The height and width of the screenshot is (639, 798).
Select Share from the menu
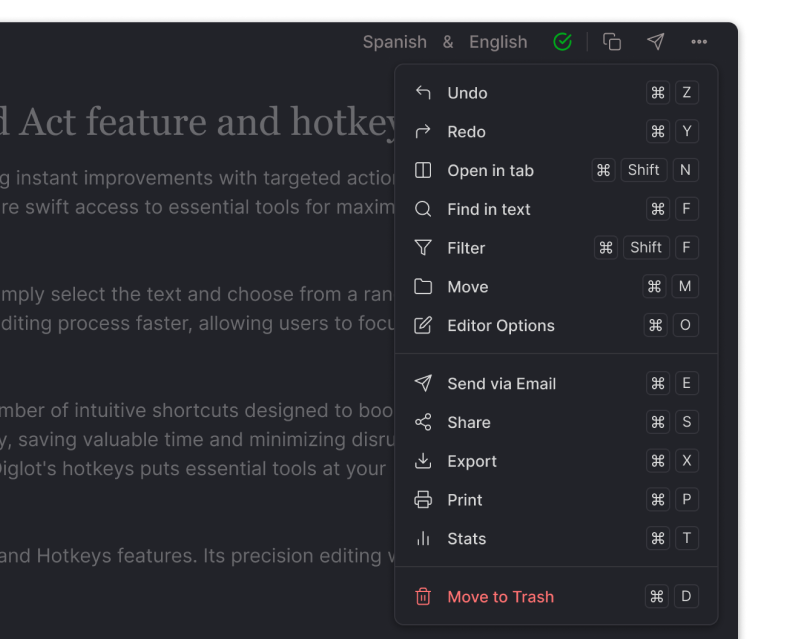[556, 422]
